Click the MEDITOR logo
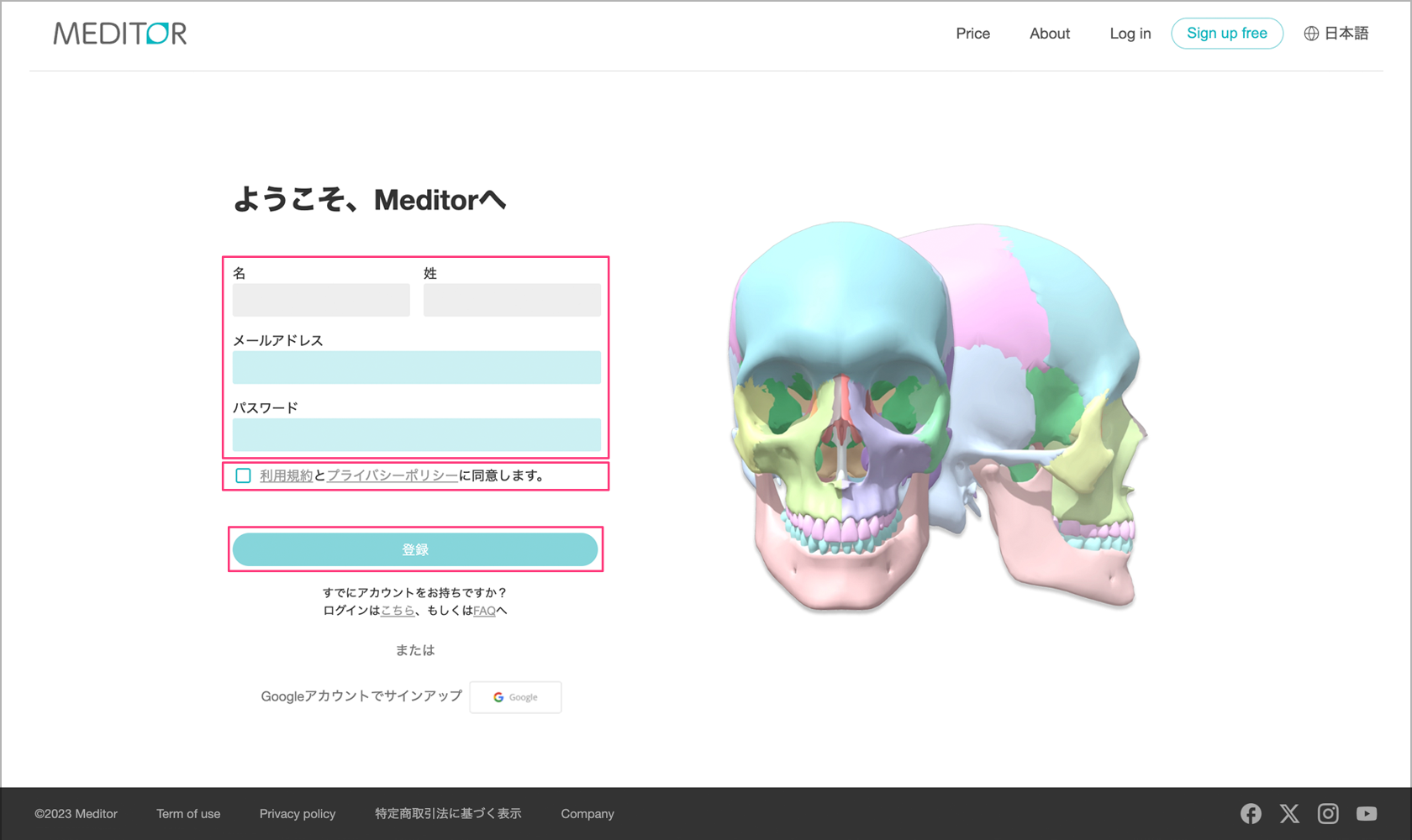Image resolution: width=1412 pixels, height=840 pixels. tap(120, 34)
